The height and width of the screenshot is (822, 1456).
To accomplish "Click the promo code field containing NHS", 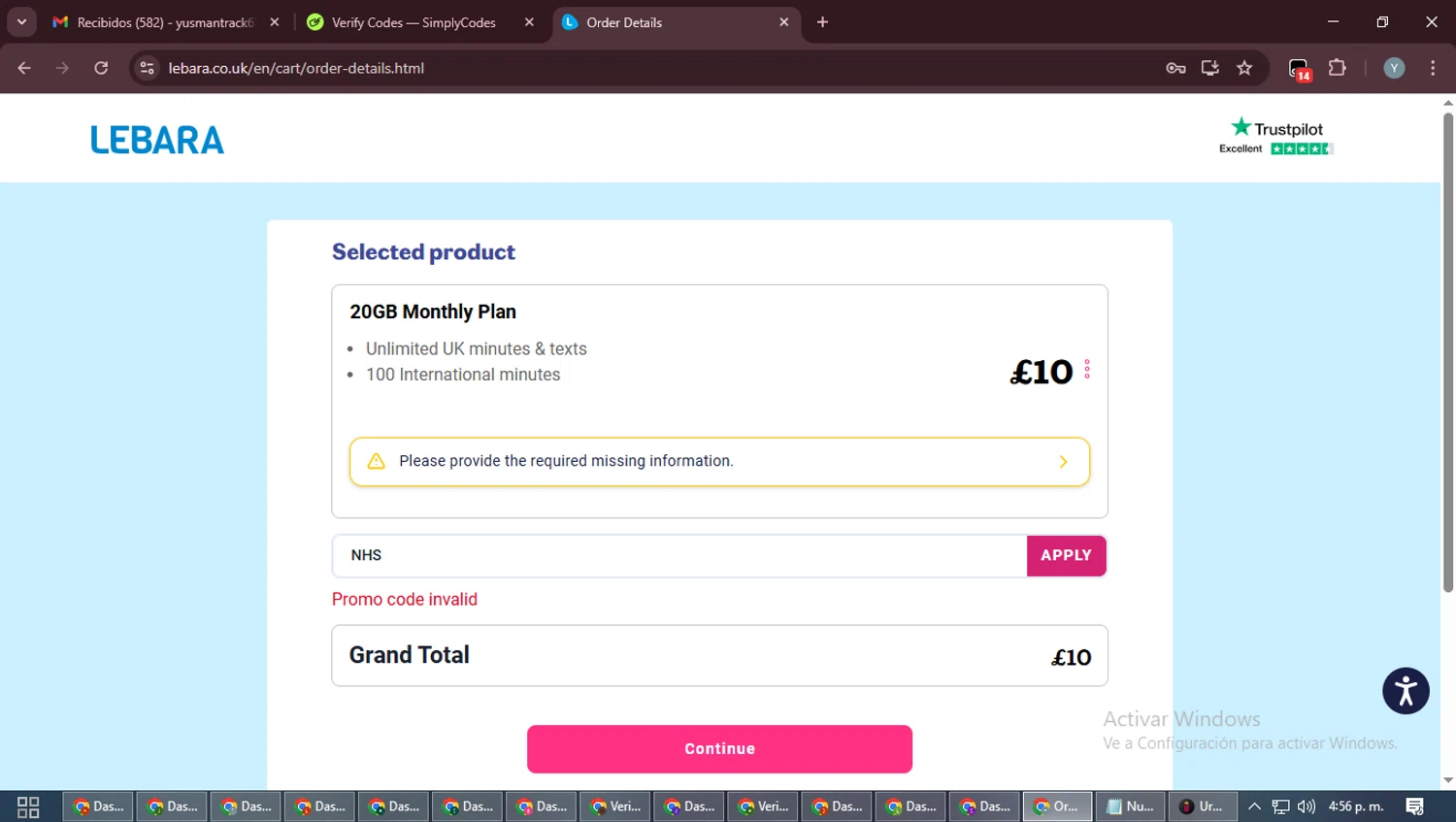I will (679, 556).
